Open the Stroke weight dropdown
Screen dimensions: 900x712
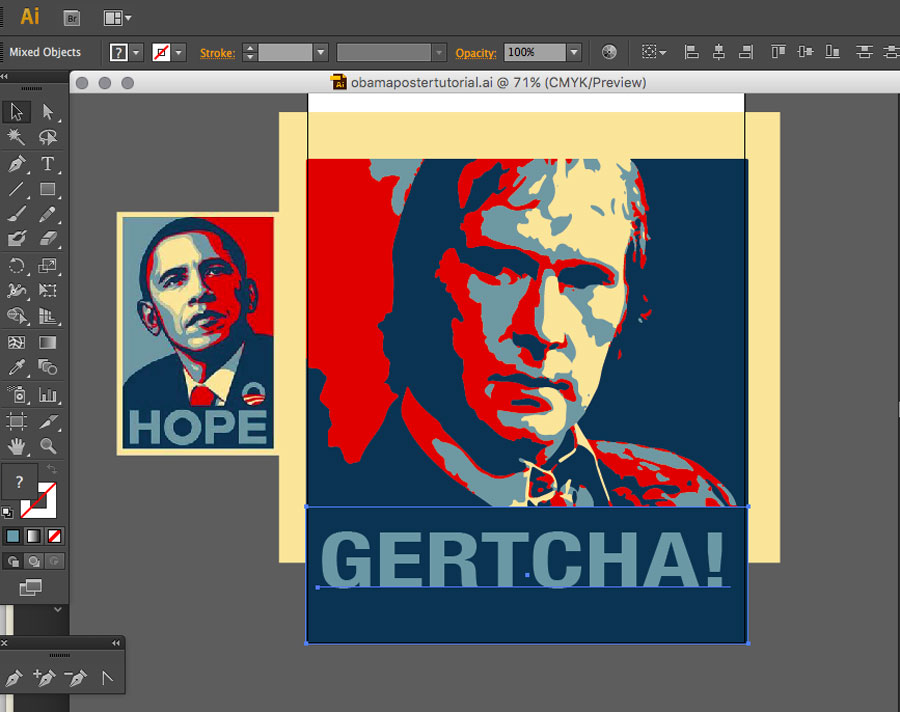pos(321,53)
